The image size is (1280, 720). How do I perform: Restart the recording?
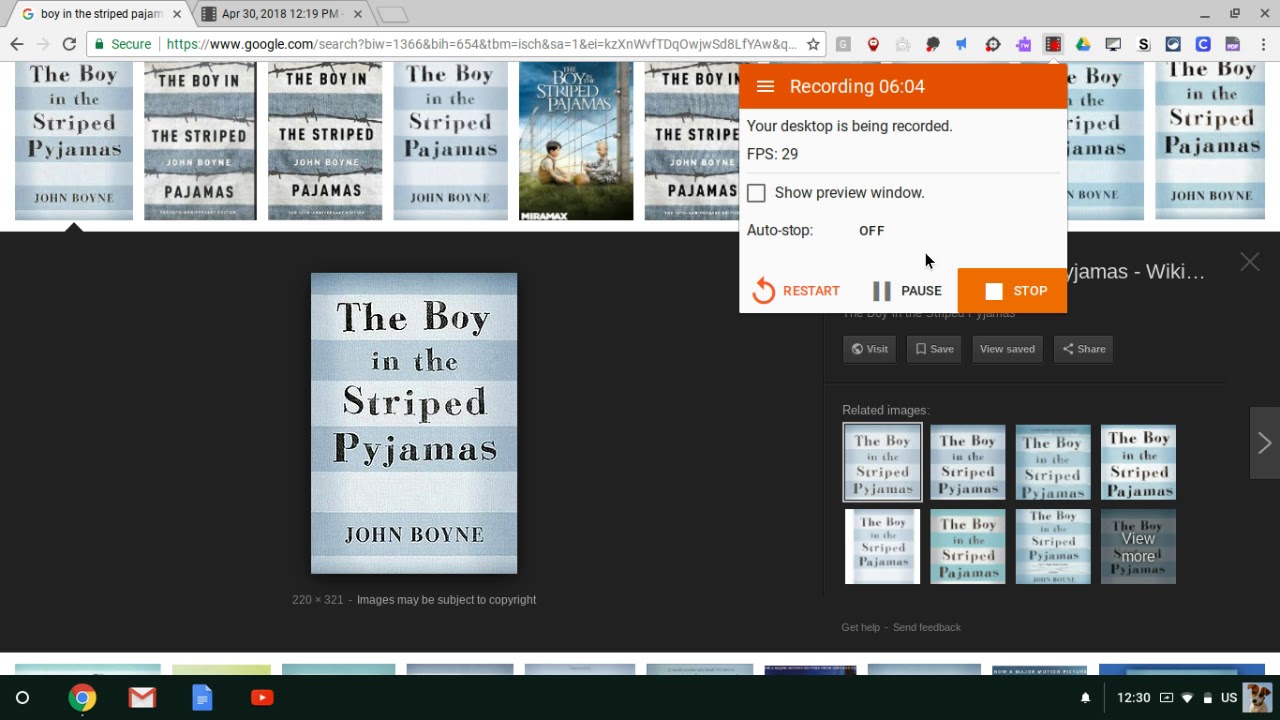coord(797,291)
